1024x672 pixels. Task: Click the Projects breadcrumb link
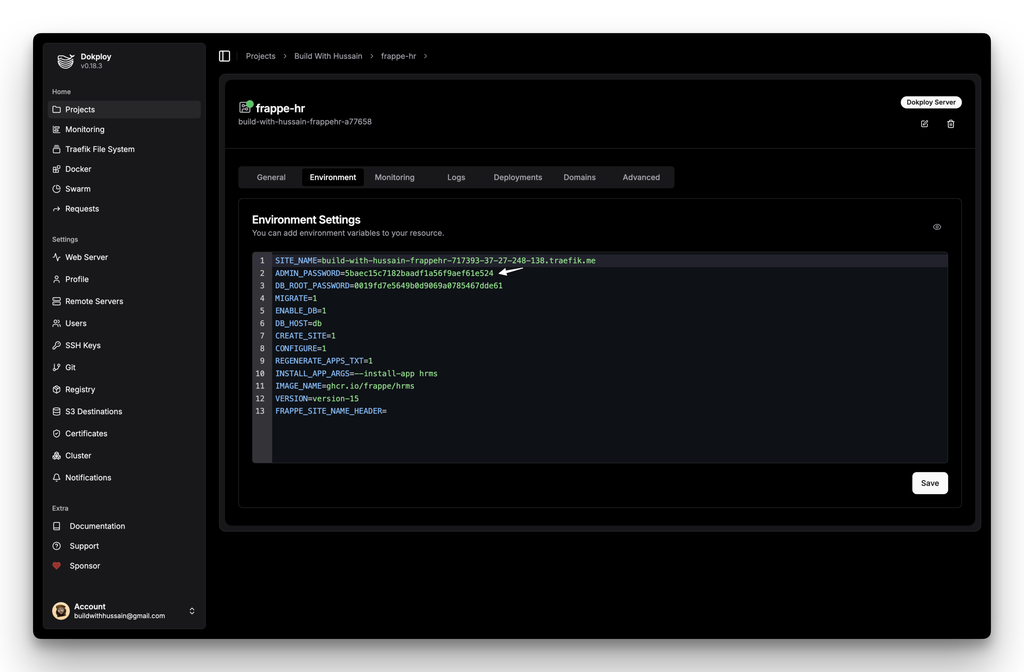pyautogui.click(x=260, y=56)
